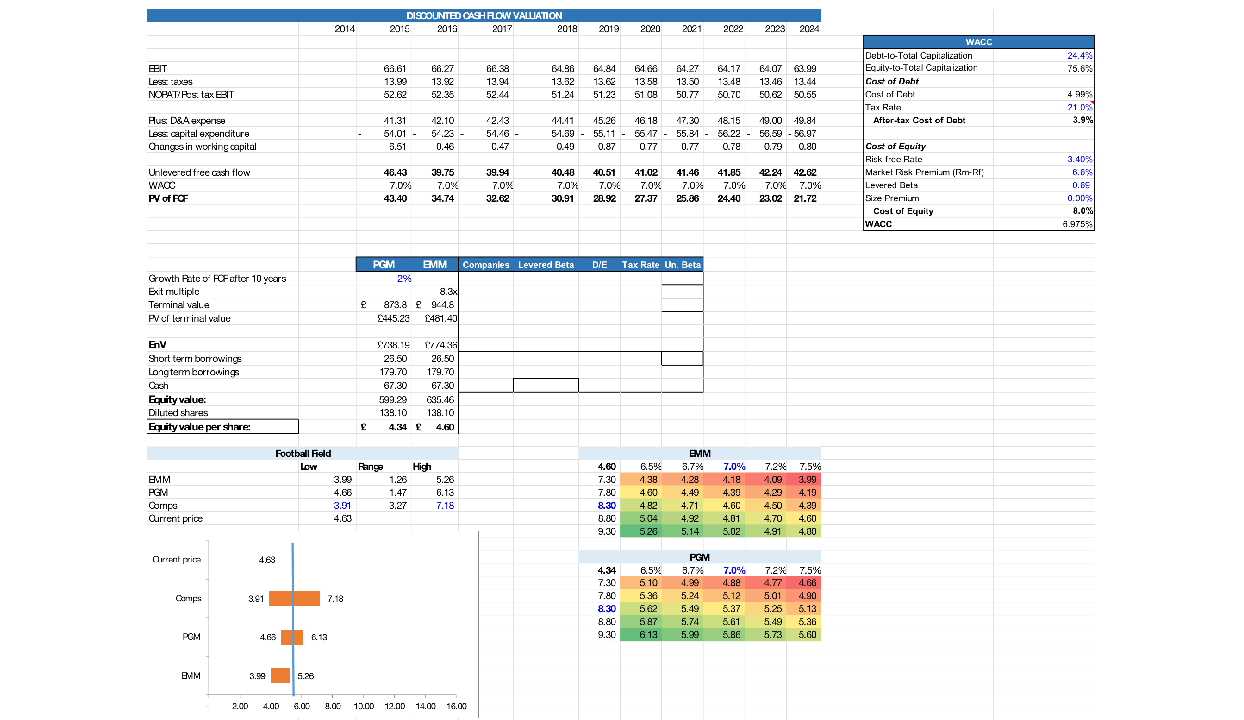
Task: Select the orange PGM bar in chart
Action: (291, 637)
